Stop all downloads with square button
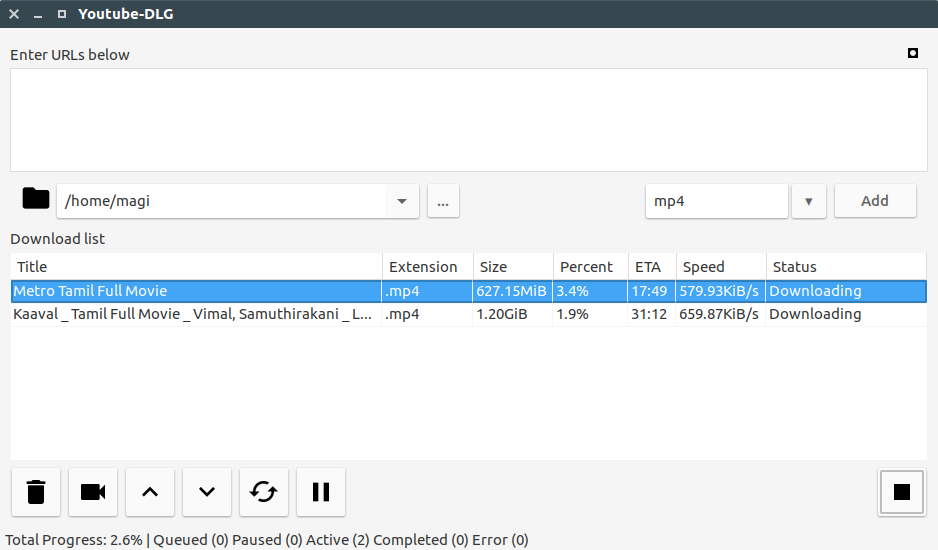This screenshot has width=938, height=550. (x=902, y=492)
